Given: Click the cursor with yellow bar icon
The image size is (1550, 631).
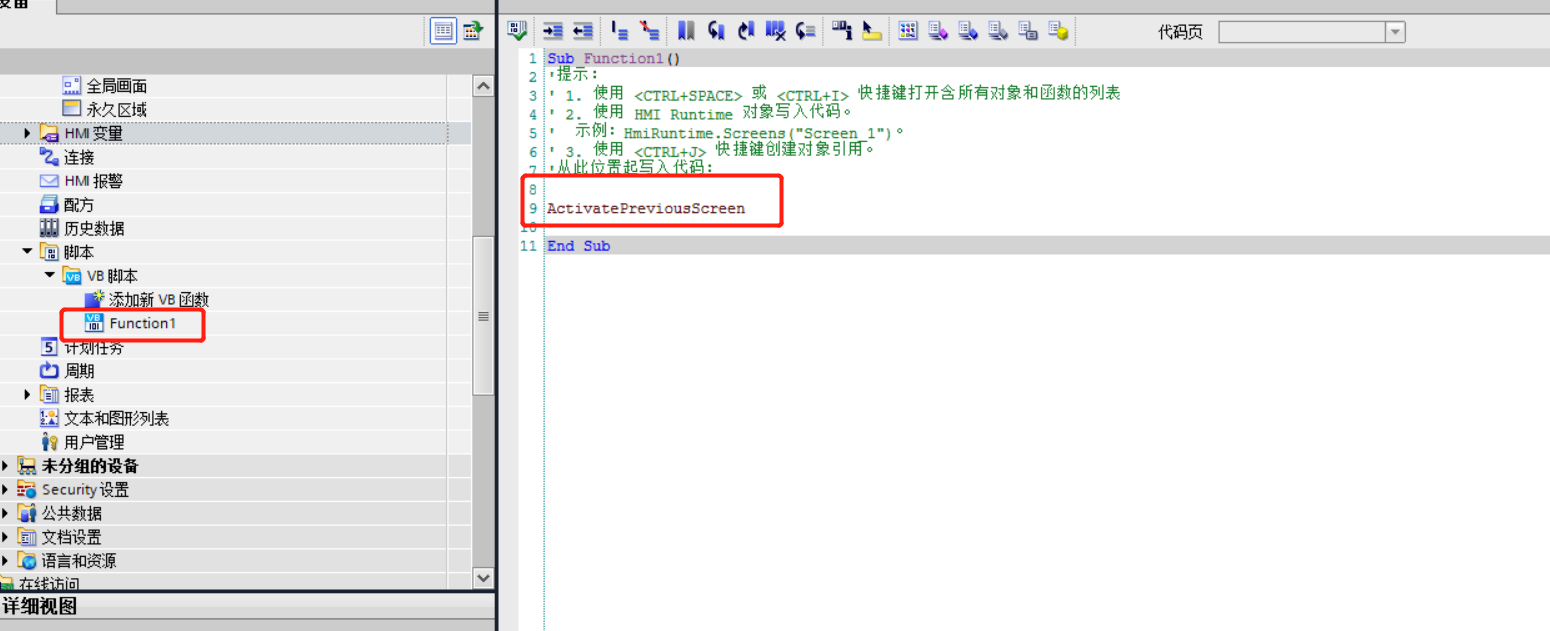Looking at the screenshot, I should coord(872,31).
